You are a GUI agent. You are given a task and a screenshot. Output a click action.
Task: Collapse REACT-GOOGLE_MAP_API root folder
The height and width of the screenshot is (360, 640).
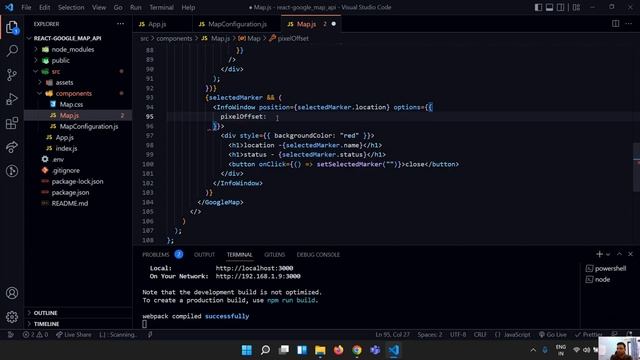[x=29, y=38]
